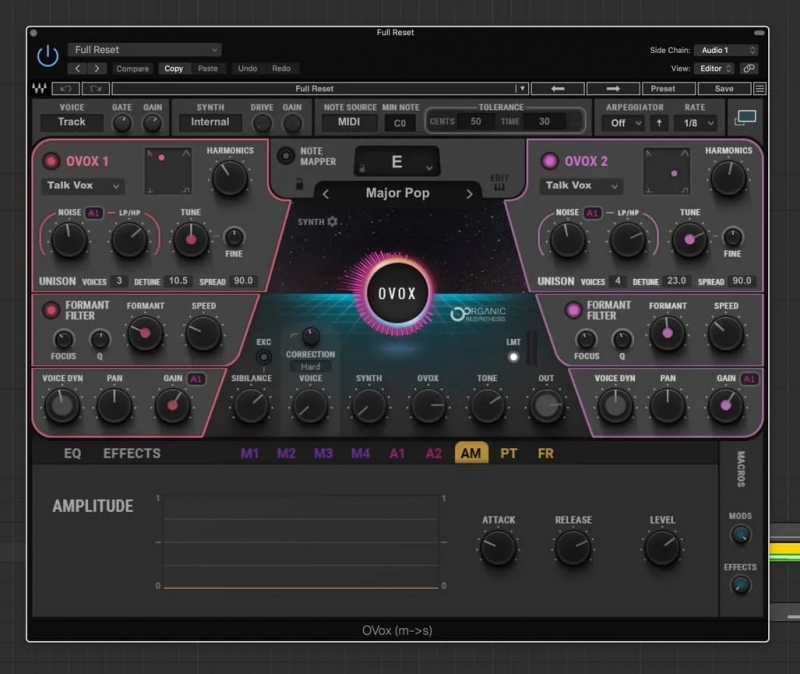
Task: Click the Waves toolbar redo arrow
Action: coord(95,89)
